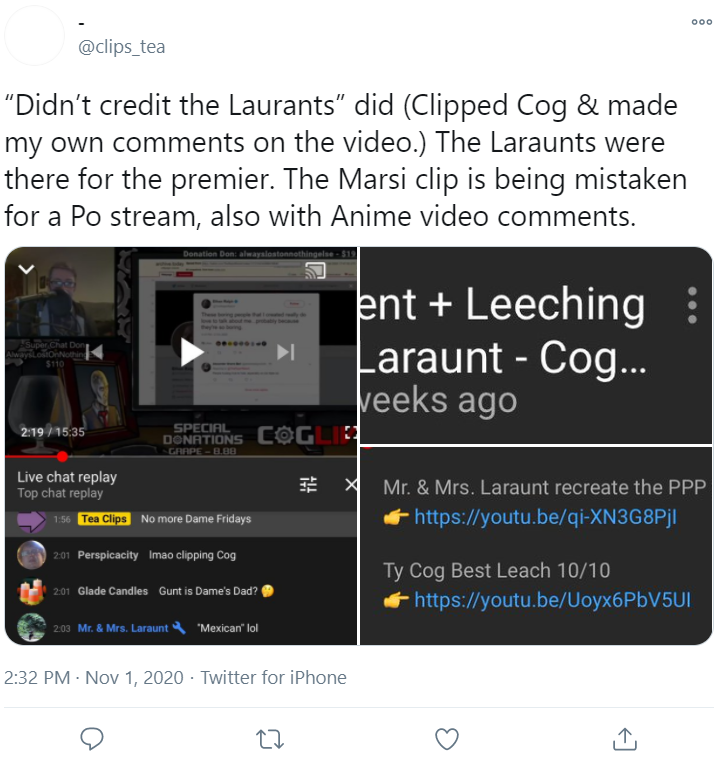Collapse the video player with the down chevron

26,269
